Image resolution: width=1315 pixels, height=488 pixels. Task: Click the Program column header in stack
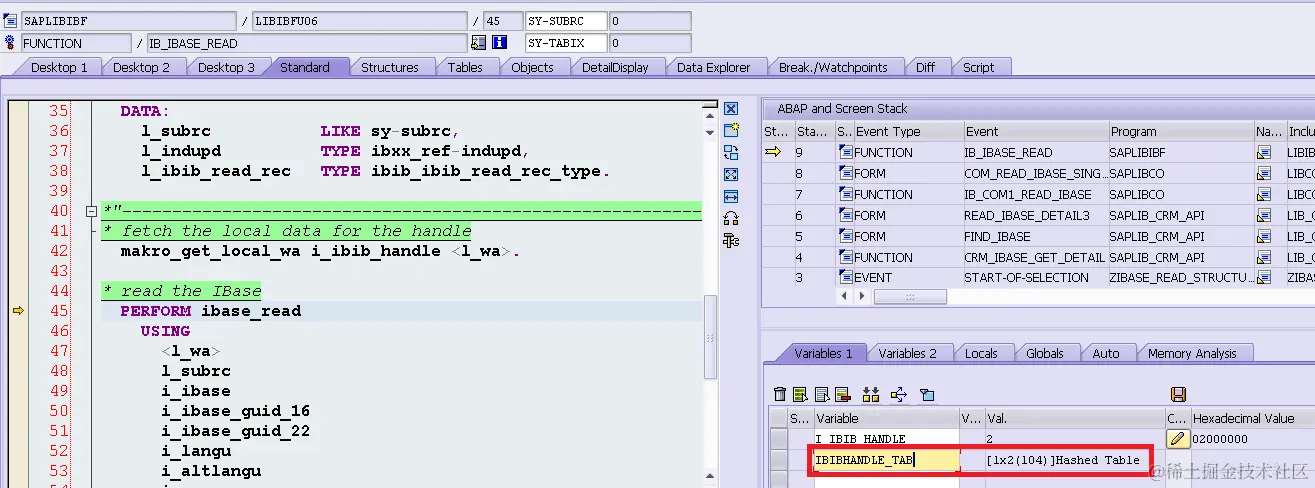click(x=1181, y=131)
